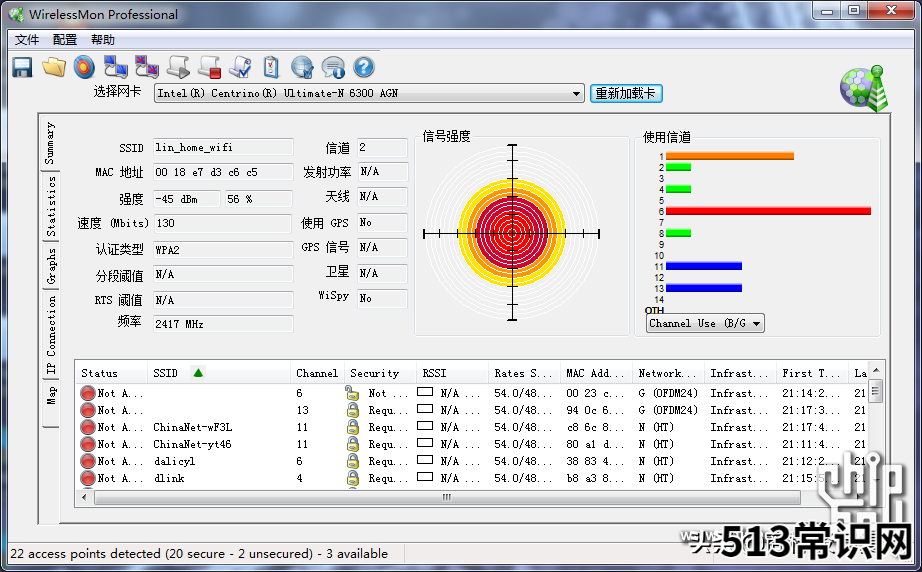This screenshot has height=572, width=922.
Task: Stop logging with the scroll red-square icon
Action: (x=209, y=68)
